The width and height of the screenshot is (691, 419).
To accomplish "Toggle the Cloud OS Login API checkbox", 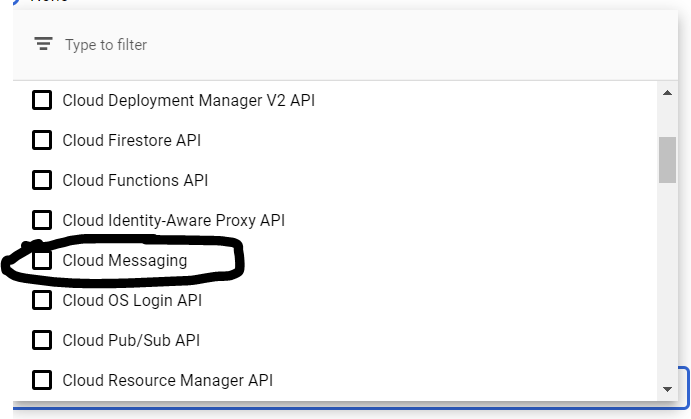I will pos(42,300).
